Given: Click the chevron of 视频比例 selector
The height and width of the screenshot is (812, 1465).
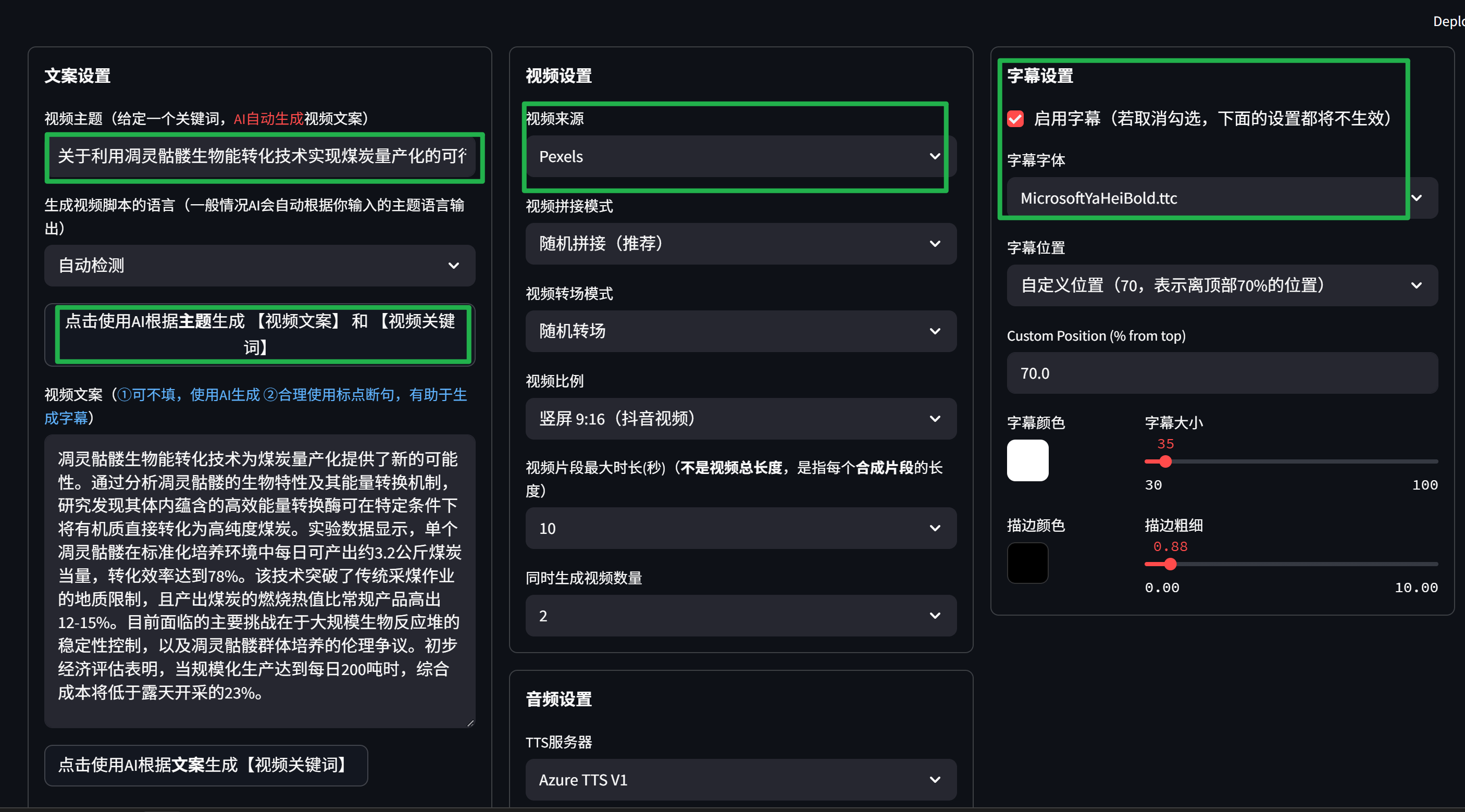Looking at the screenshot, I should point(935,419).
